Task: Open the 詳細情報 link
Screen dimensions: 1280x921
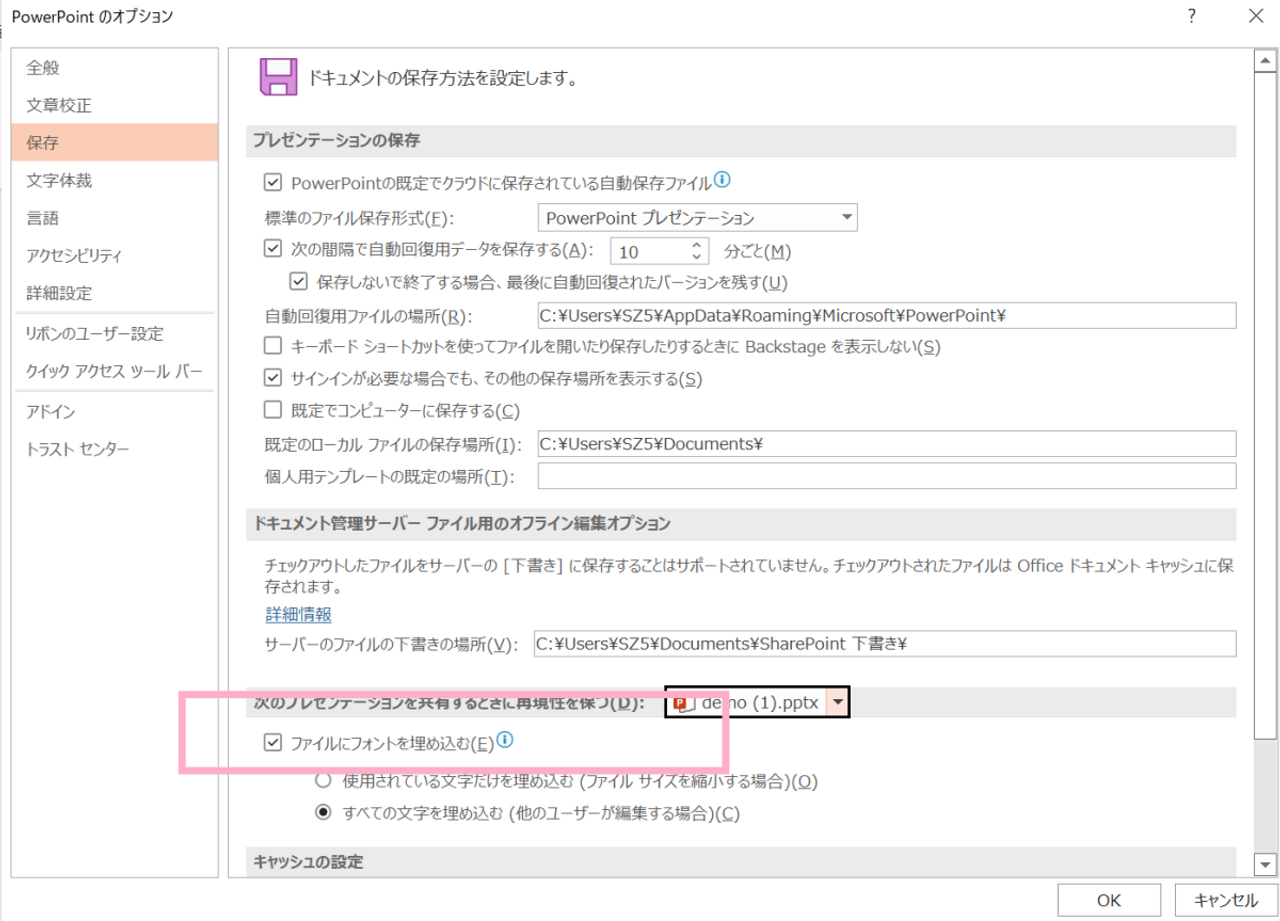Action: pos(298,614)
